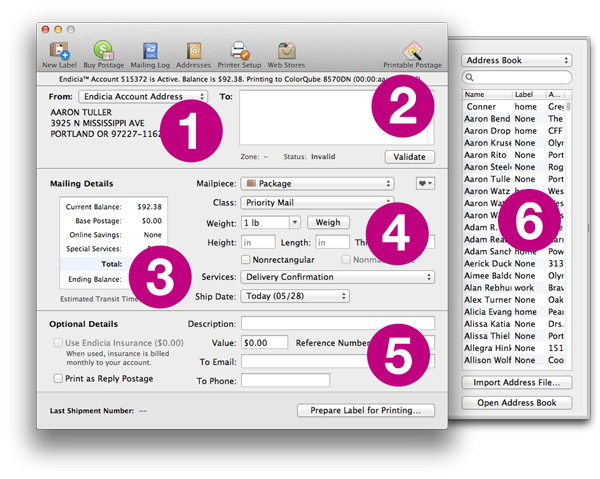This screenshot has height=479, width=600.
Task: Select Aimee Bald address row
Action: coord(514,275)
